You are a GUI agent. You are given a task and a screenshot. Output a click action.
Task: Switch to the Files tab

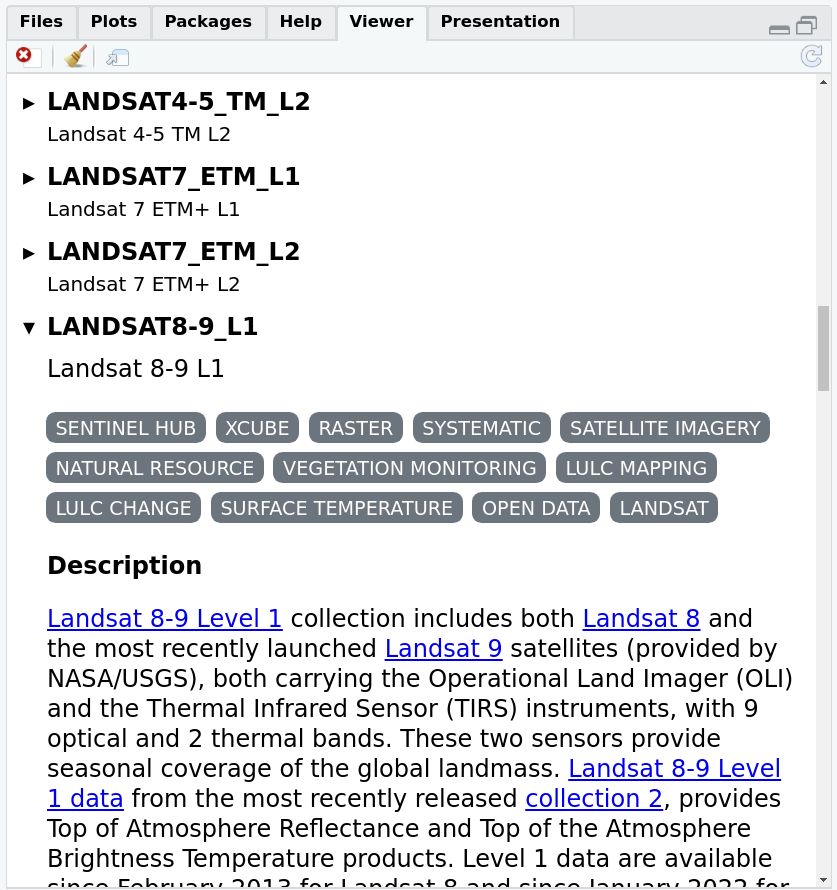coord(41,22)
